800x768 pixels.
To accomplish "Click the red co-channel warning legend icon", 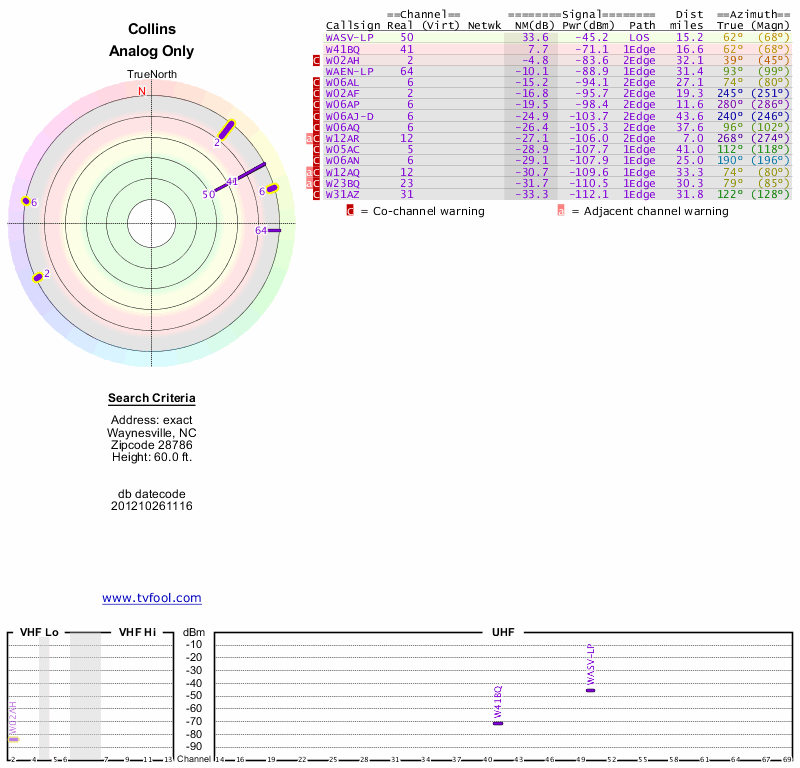I will coord(350,211).
